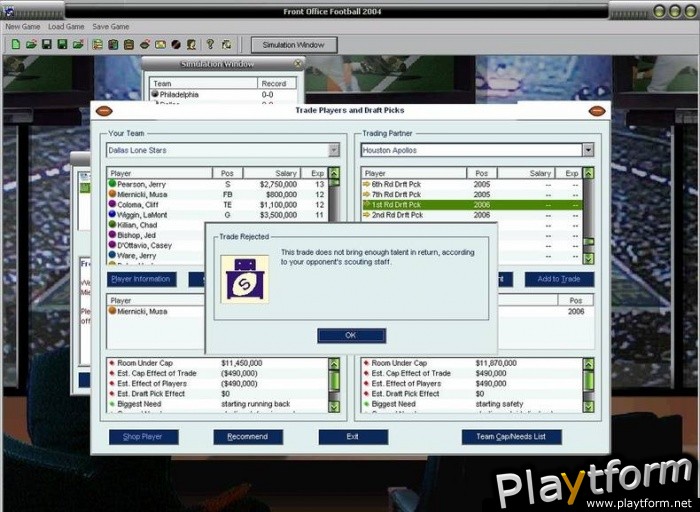This screenshot has height=512, width=700.
Task: Click the football icon in the toolbar
Action: 145,44
